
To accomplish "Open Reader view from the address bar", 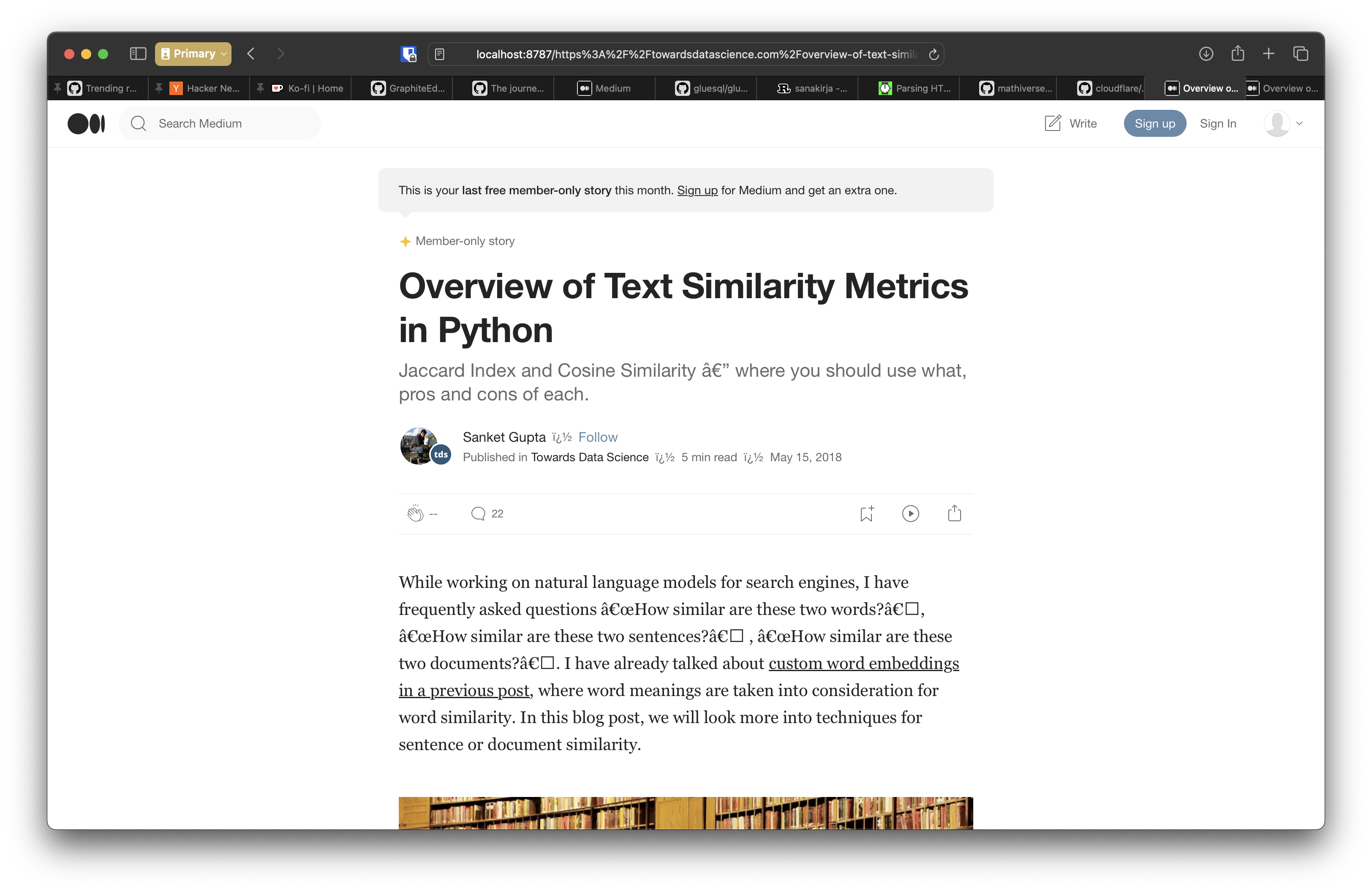I will coord(440,54).
